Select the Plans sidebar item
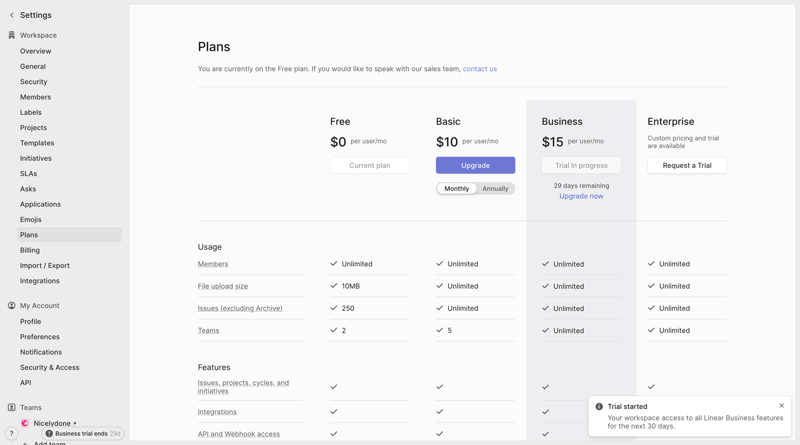Viewport: 800px width, 445px height. [69, 235]
